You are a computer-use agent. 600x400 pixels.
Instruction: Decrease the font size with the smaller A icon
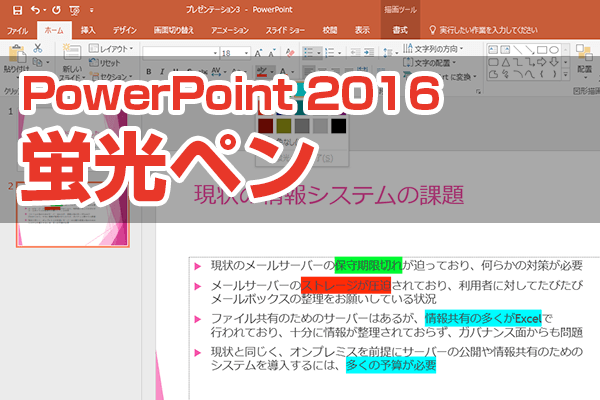272,53
